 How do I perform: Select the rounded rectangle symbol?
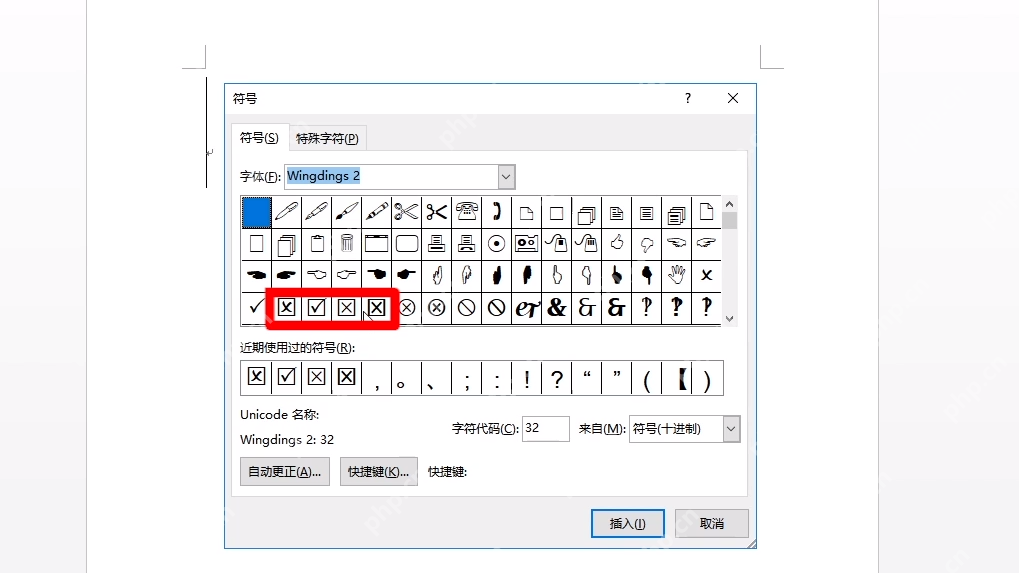(406, 244)
